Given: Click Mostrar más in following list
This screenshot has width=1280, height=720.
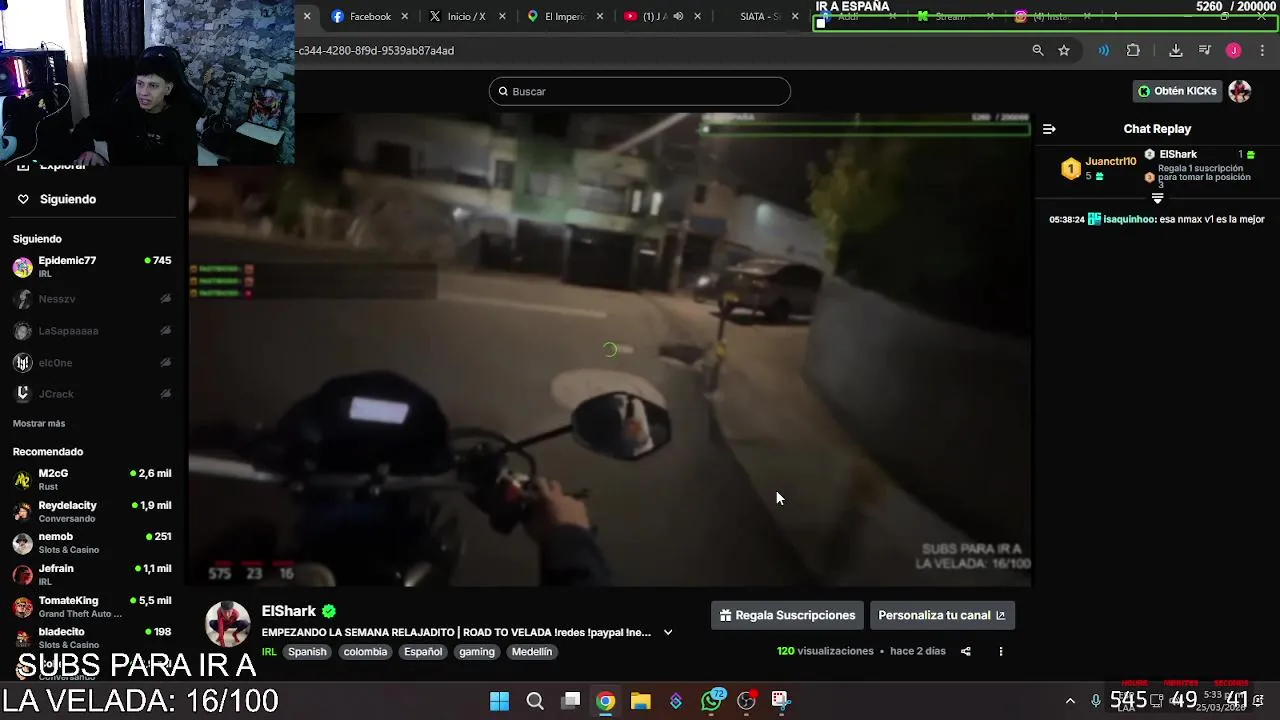Looking at the screenshot, I should [39, 424].
